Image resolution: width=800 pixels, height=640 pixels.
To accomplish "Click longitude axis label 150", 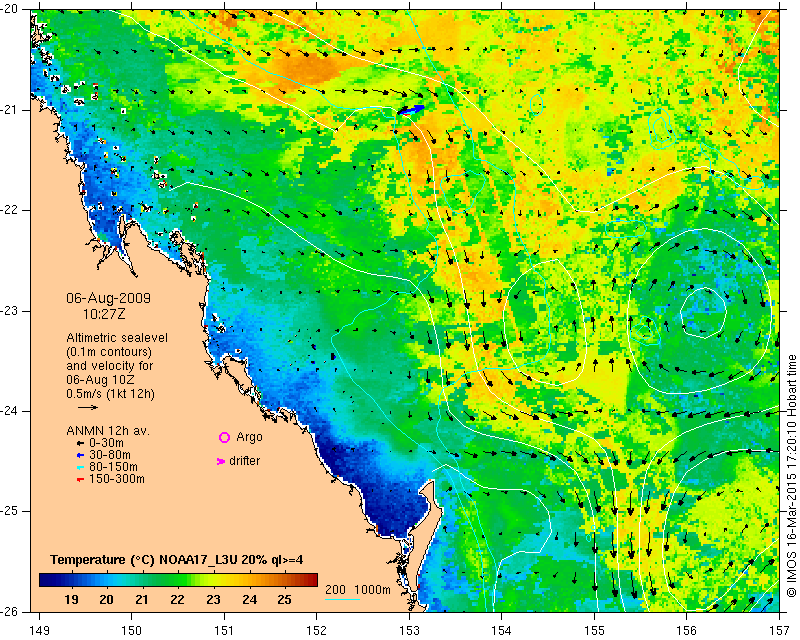I will 132,631.
